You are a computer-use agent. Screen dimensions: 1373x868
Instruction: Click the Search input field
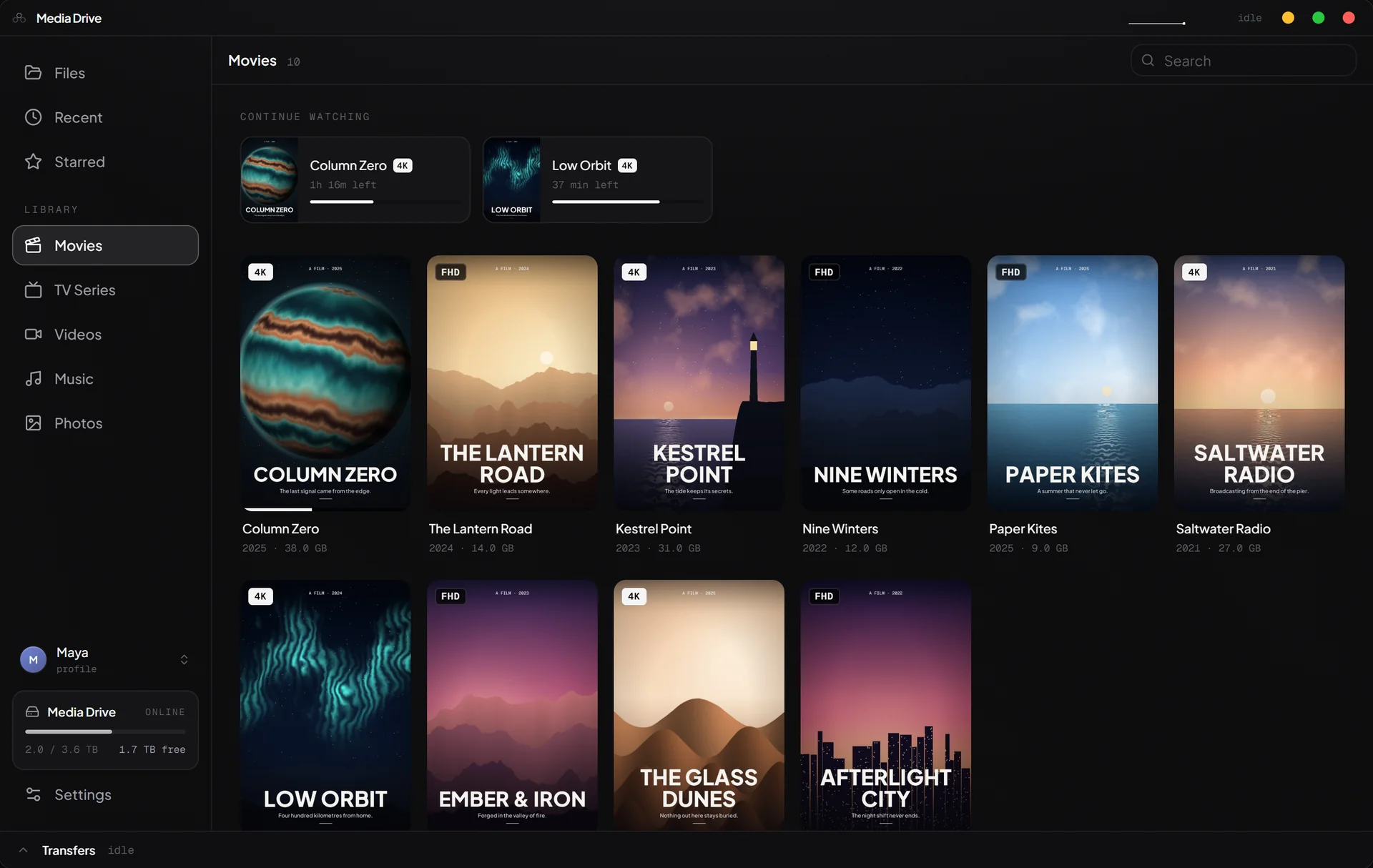click(1243, 60)
